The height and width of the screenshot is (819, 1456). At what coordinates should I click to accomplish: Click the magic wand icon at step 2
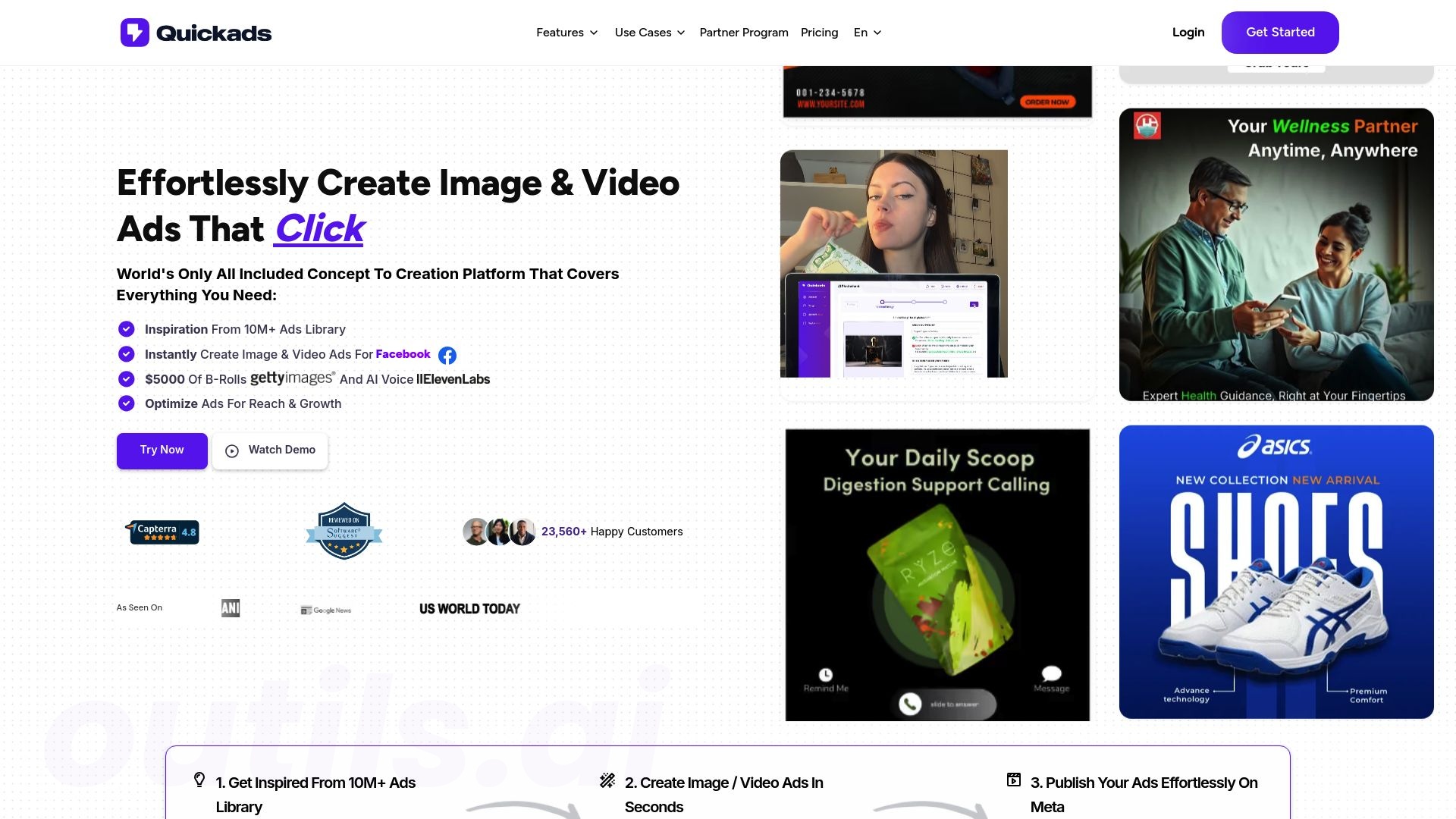[607, 780]
